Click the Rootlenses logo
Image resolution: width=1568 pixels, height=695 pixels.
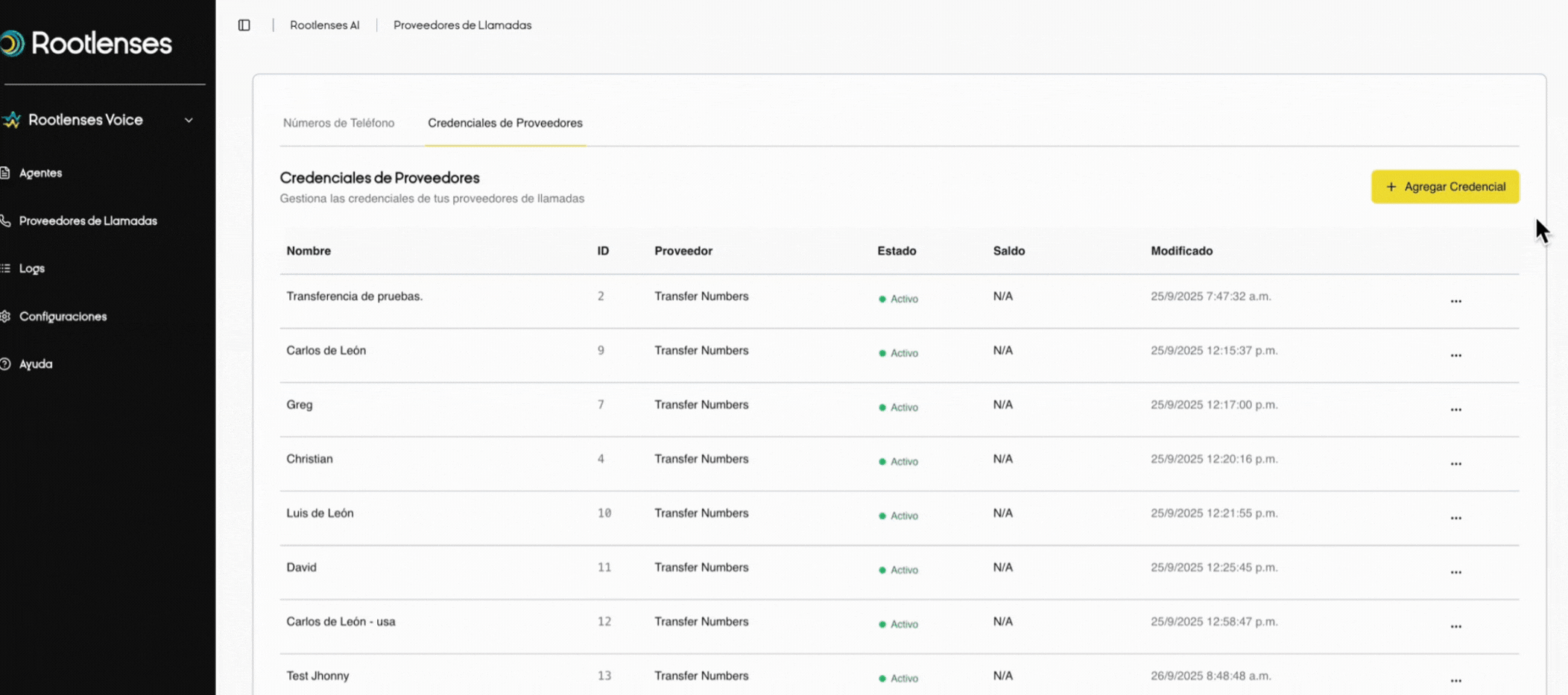coord(87,43)
